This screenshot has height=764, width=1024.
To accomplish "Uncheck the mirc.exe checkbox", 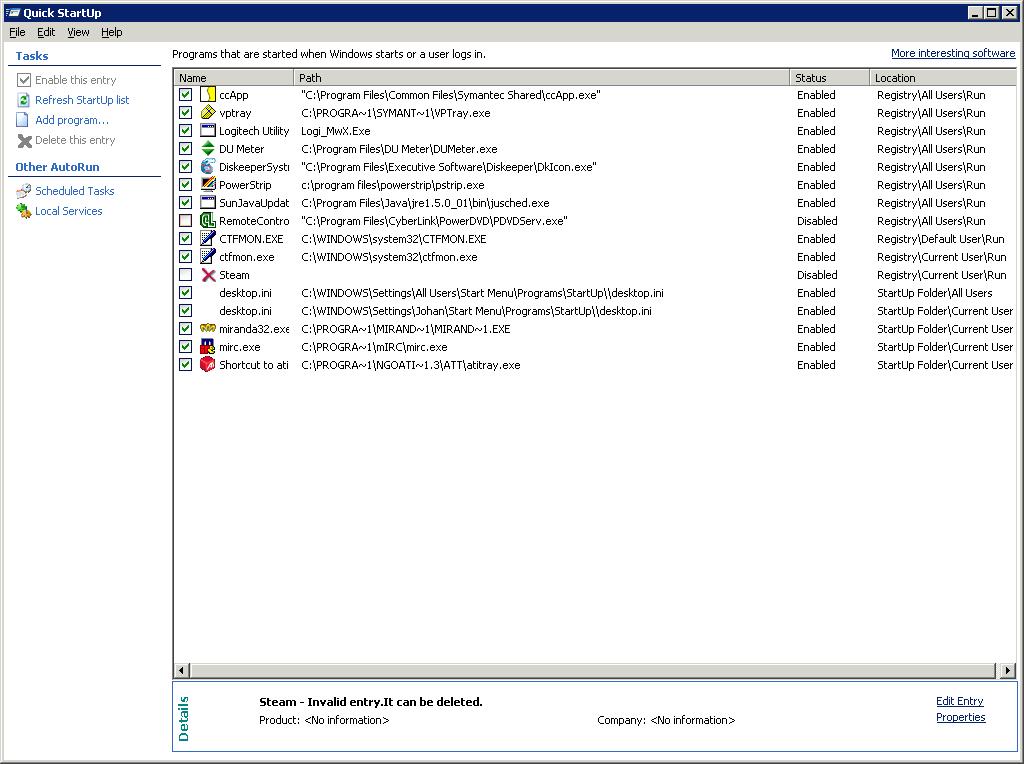I will [185, 347].
